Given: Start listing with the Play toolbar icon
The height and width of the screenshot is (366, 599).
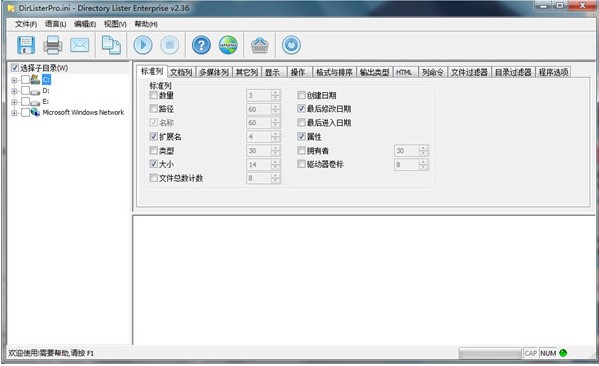Looking at the screenshot, I should (143, 45).
